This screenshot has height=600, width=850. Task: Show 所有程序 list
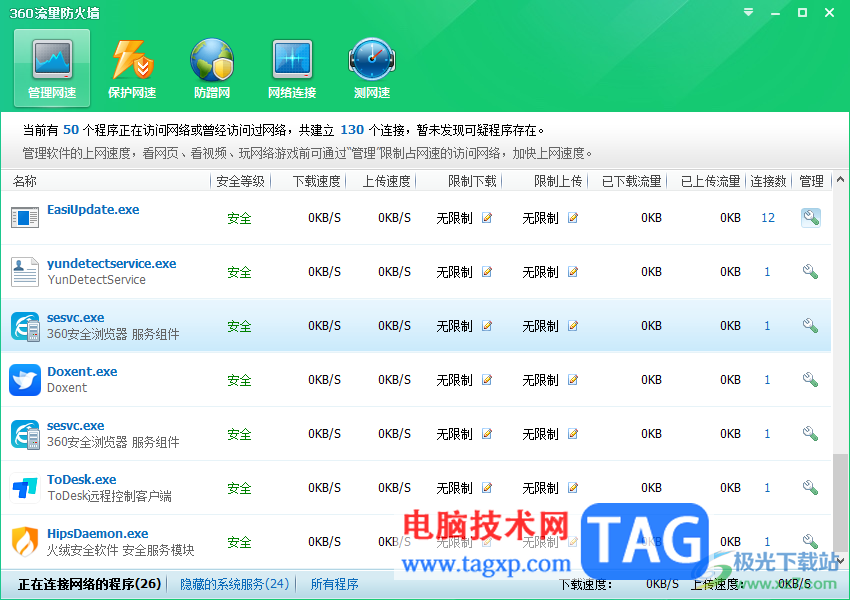click(334, 584)
